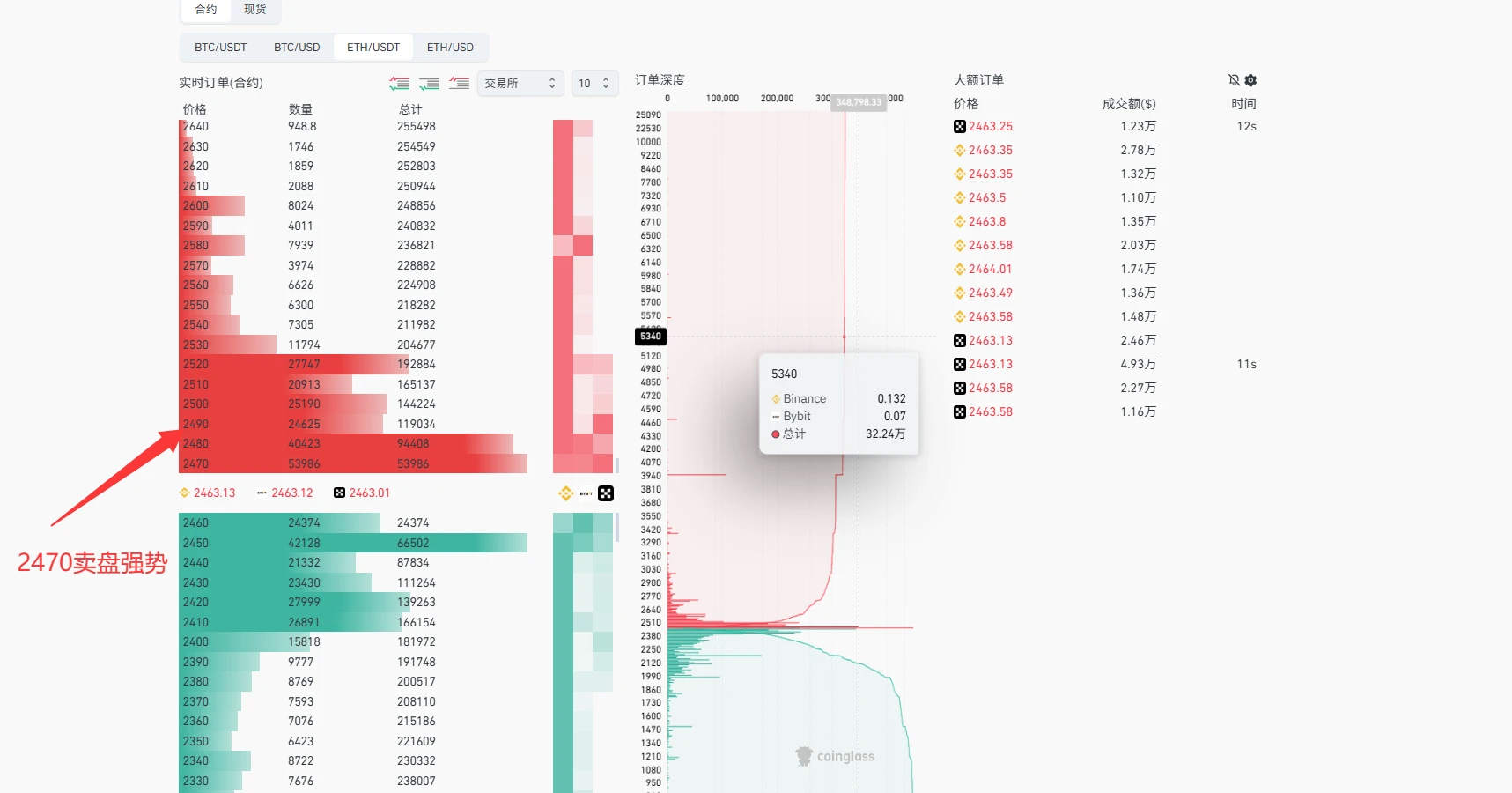Image resolution: width=1512 pixels, height=793 pixels.
Task: Click Binance icon on the 2463.8 large order
Action: coord(960,222)
